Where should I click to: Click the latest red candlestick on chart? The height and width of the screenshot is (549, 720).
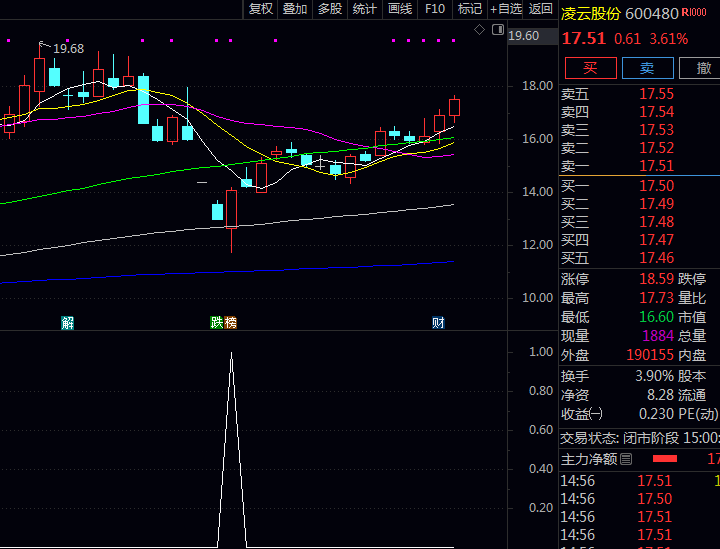pos(454,107)
